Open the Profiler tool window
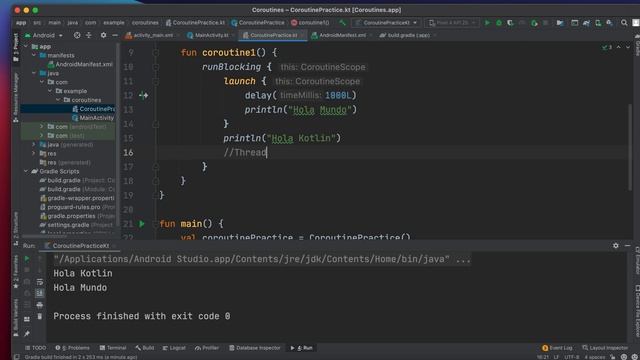 [207, 348]
